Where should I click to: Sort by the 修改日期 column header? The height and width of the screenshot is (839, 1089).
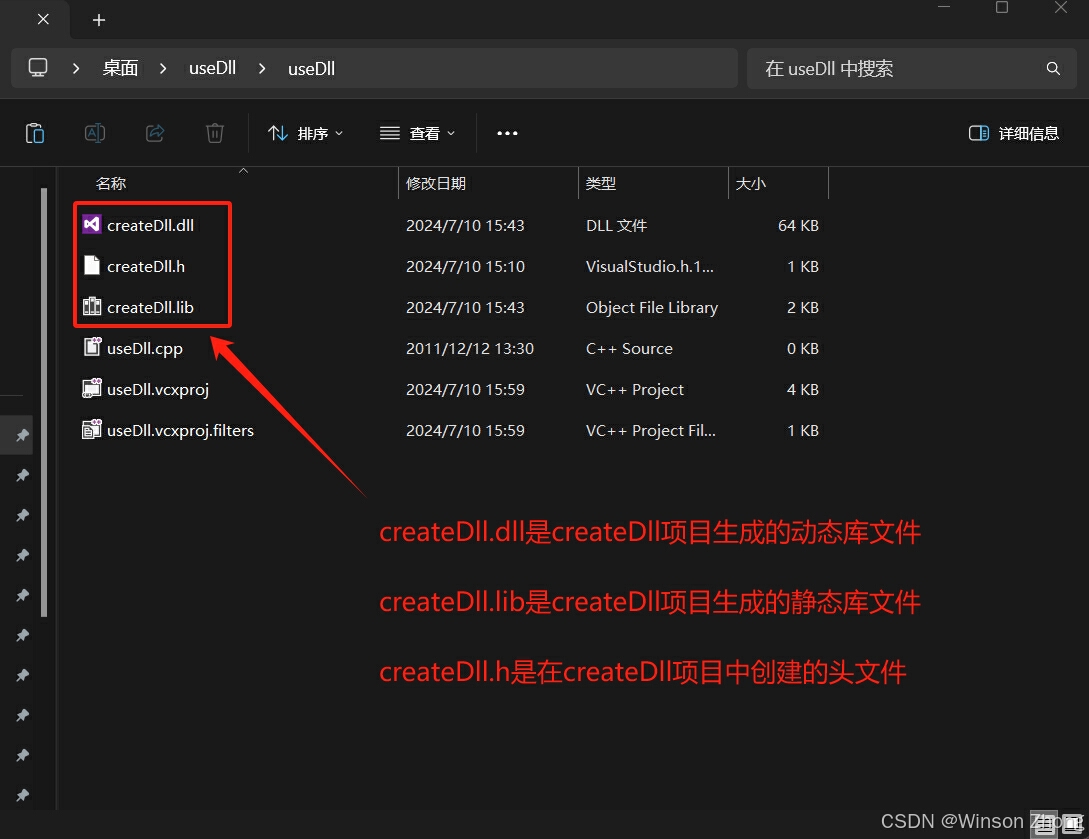435,183
